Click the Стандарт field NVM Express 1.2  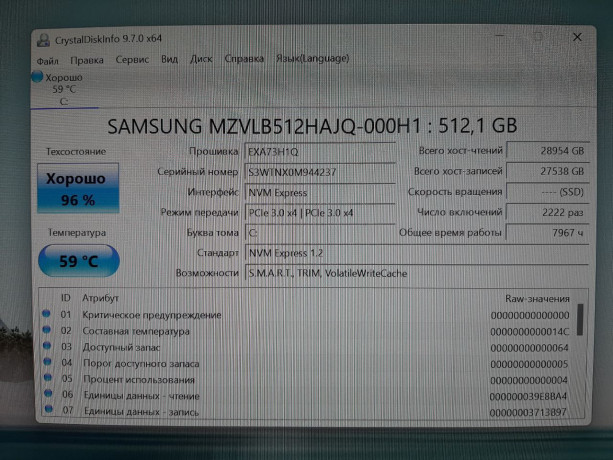point(417,253)
